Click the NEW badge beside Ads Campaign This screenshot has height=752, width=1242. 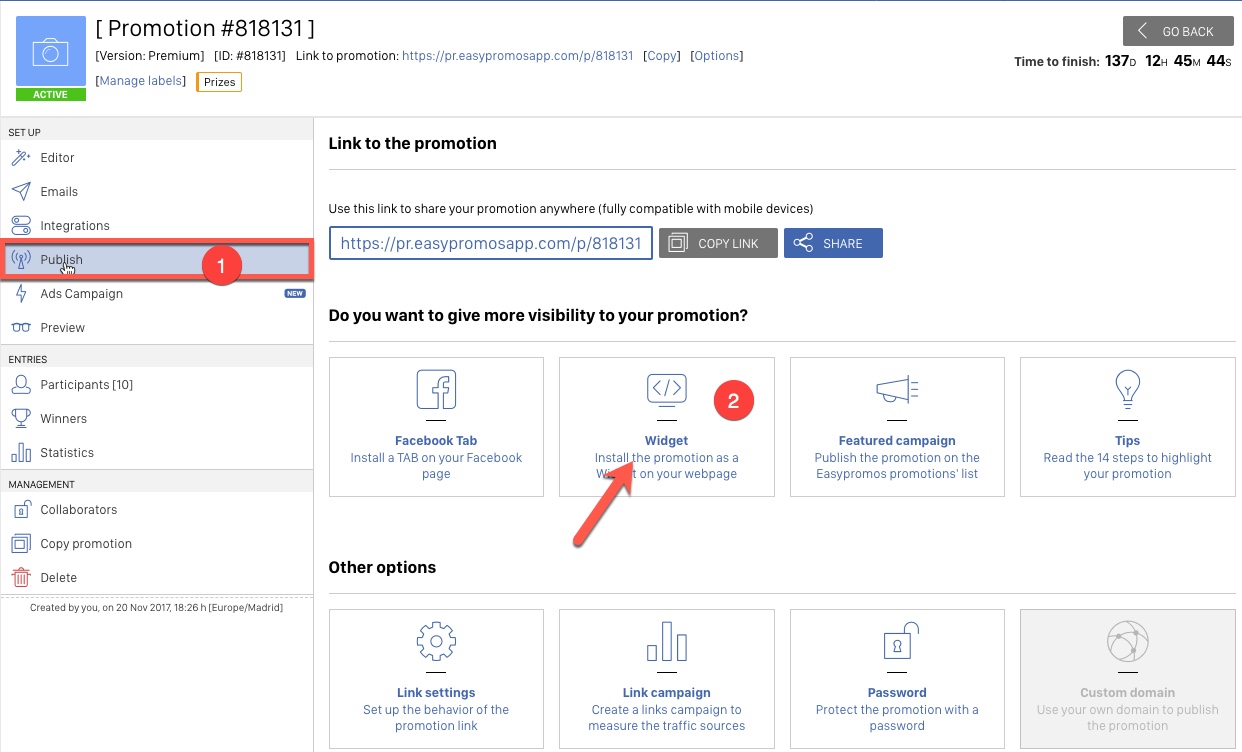pyautogui.click(x=294, y=294)
